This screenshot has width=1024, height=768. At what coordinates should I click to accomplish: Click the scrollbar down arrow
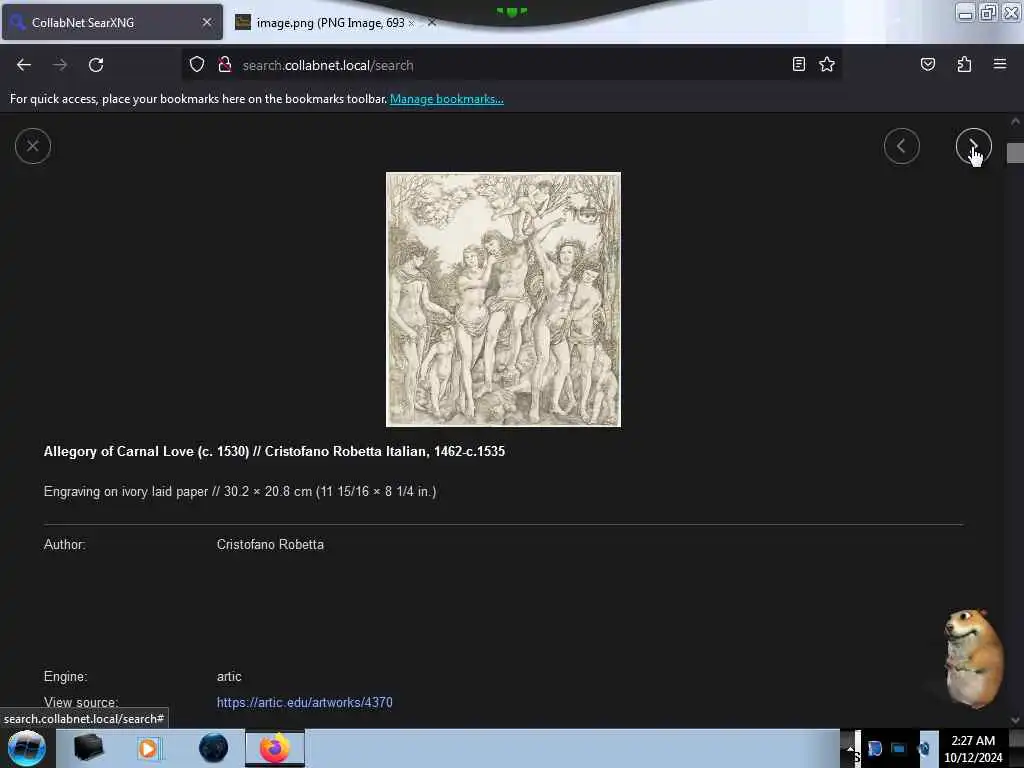1015,720
